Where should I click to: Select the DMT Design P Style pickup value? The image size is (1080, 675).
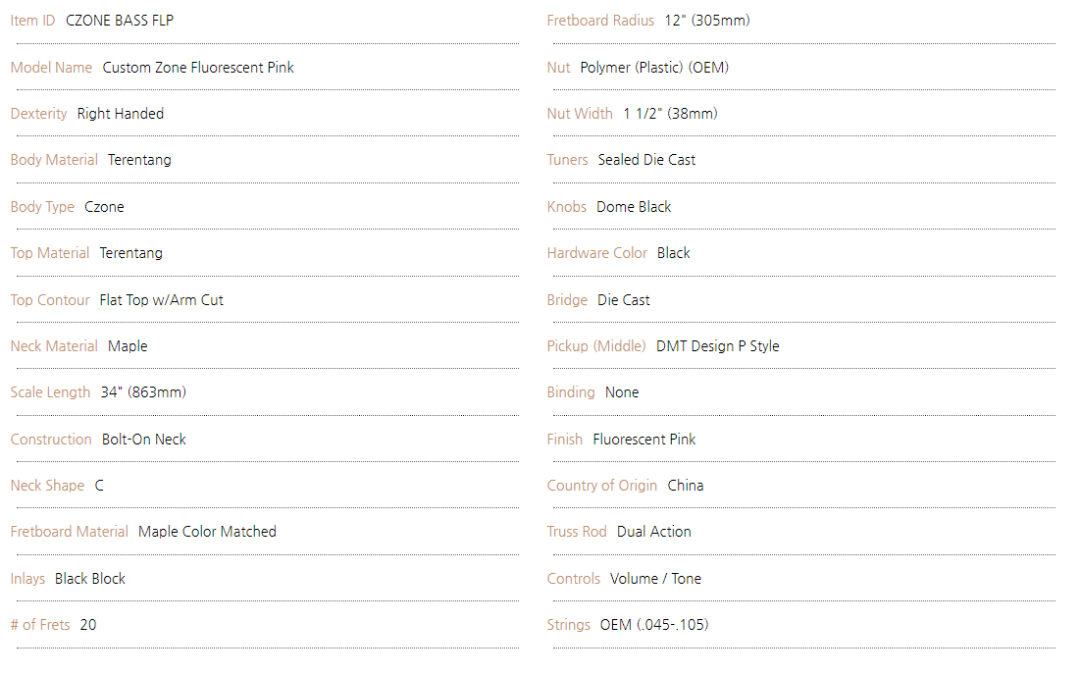tap(717, 346)
